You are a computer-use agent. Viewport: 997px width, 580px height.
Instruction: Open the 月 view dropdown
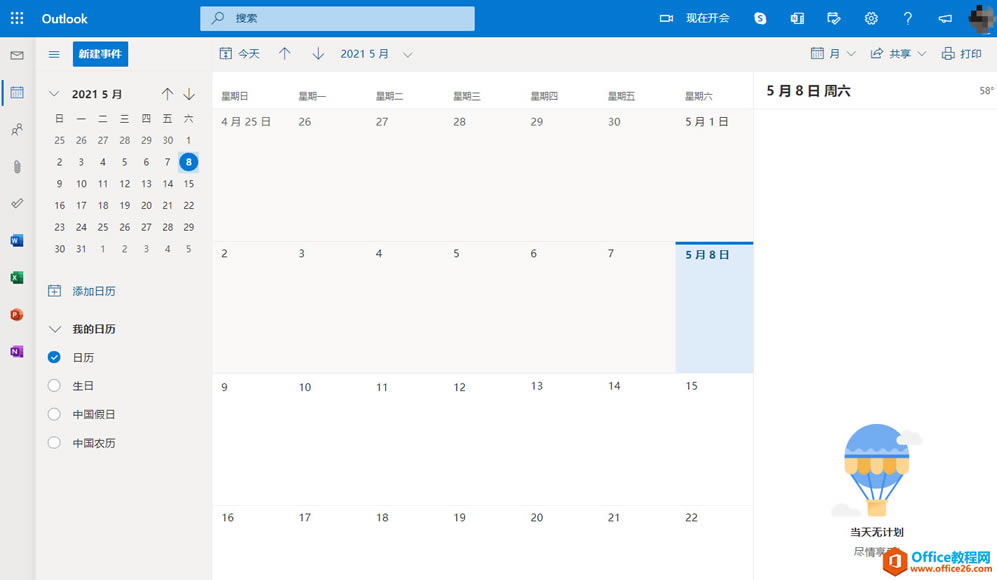click(833, 53)
